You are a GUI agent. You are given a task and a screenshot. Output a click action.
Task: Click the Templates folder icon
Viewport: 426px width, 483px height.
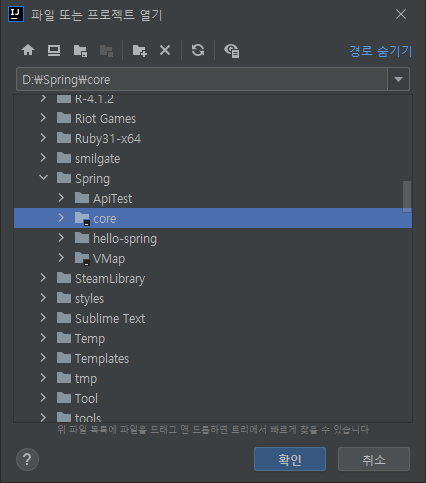(64, 358)
